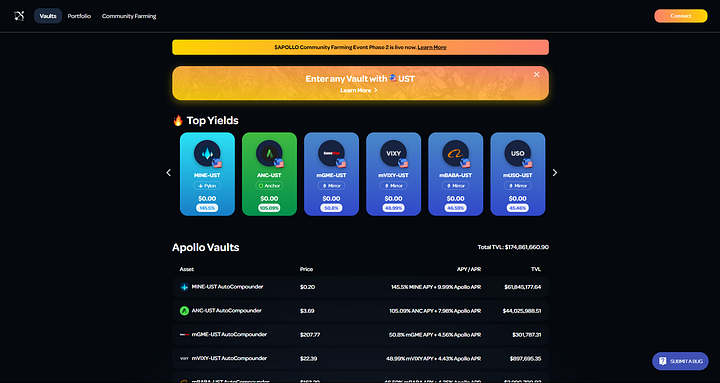720x383 pixels.
Task: Click the Anchor tag on the ANC-UST card
Action: pyautogui.click(x=269, y=186)
